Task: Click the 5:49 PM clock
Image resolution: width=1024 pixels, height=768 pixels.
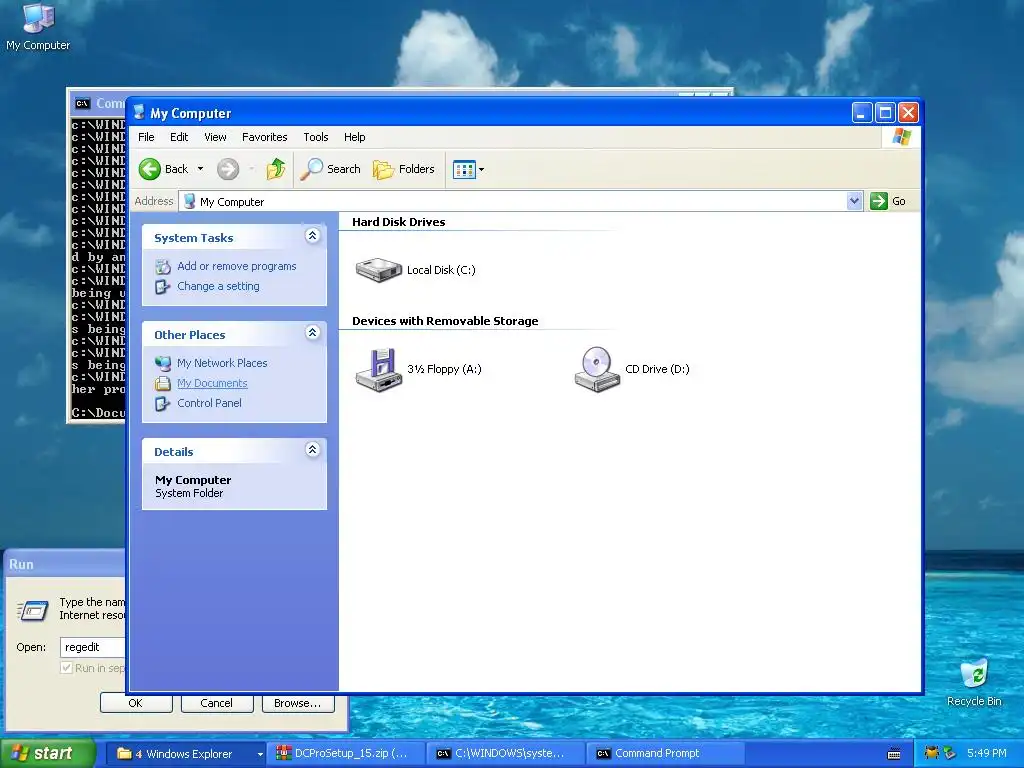Action: coord(987,754)
